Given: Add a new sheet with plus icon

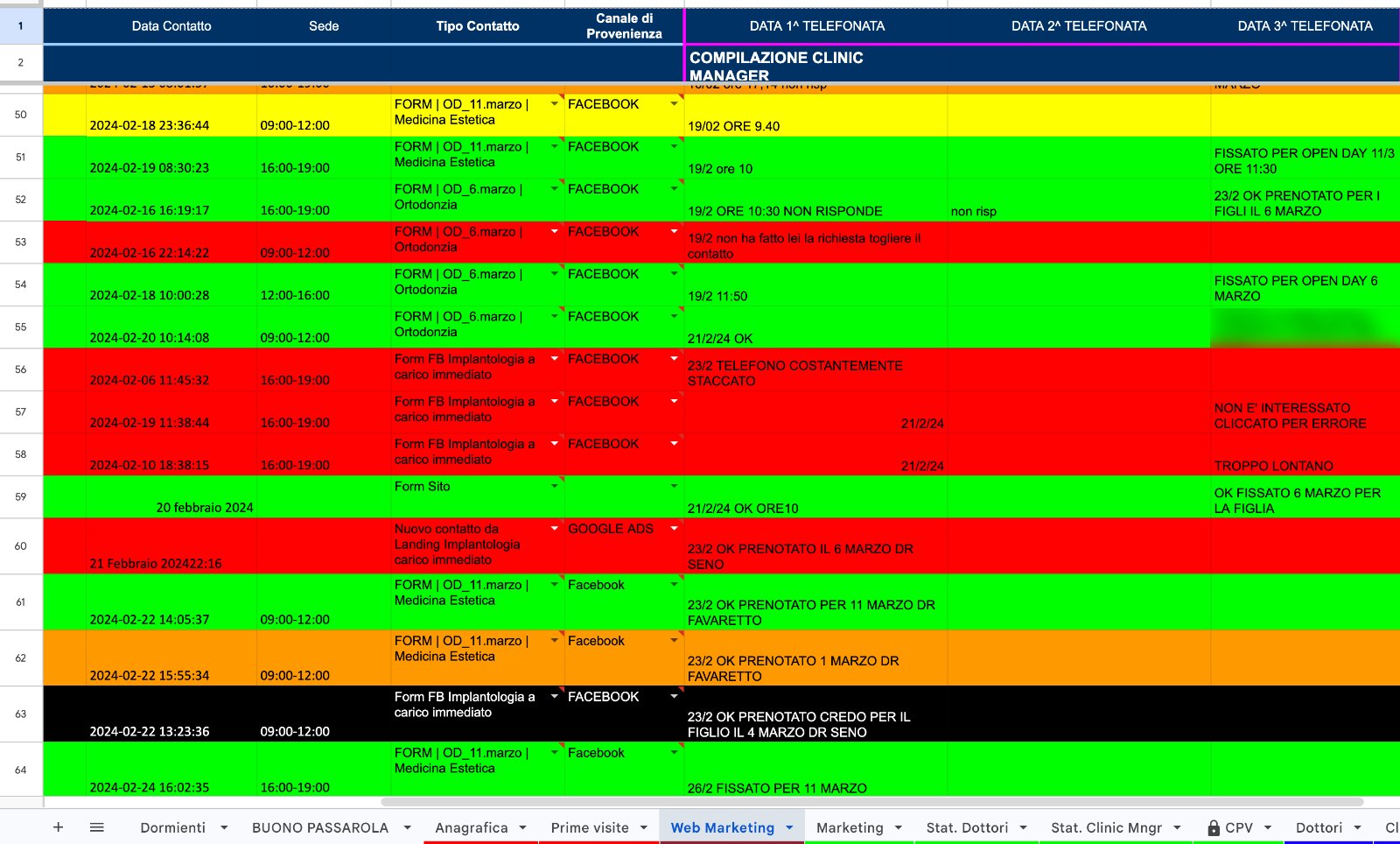Looking at the screenshot, I should point(58,827).
